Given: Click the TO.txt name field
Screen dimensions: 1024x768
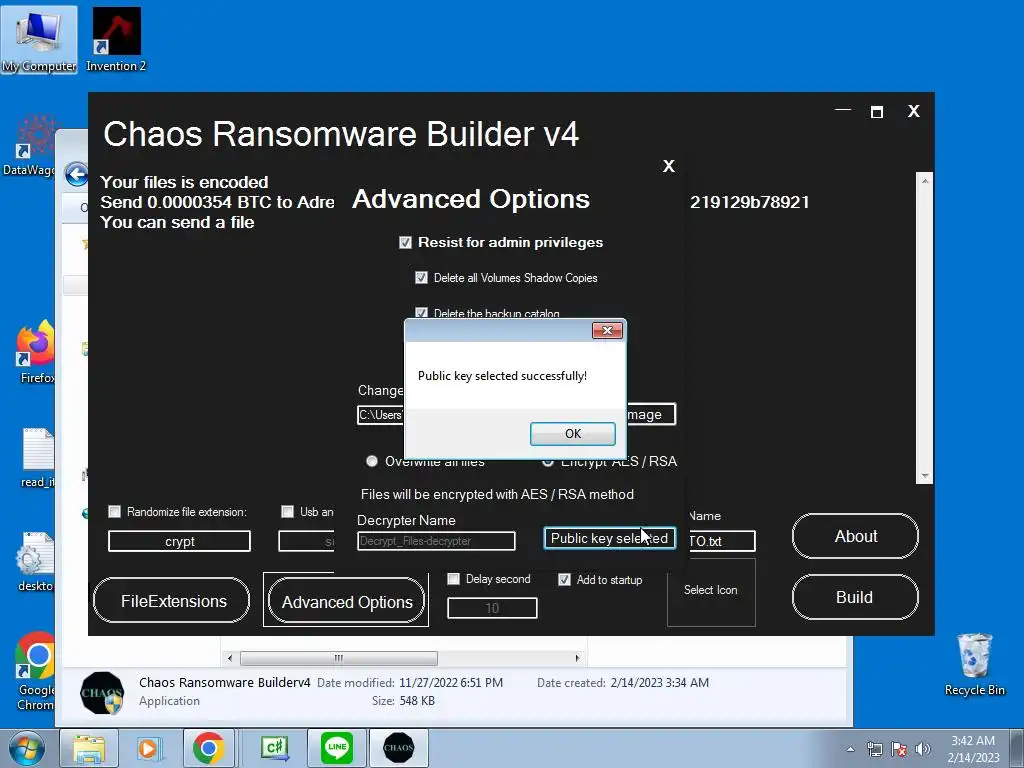Looking at the screenshot, I should [722, 541].
